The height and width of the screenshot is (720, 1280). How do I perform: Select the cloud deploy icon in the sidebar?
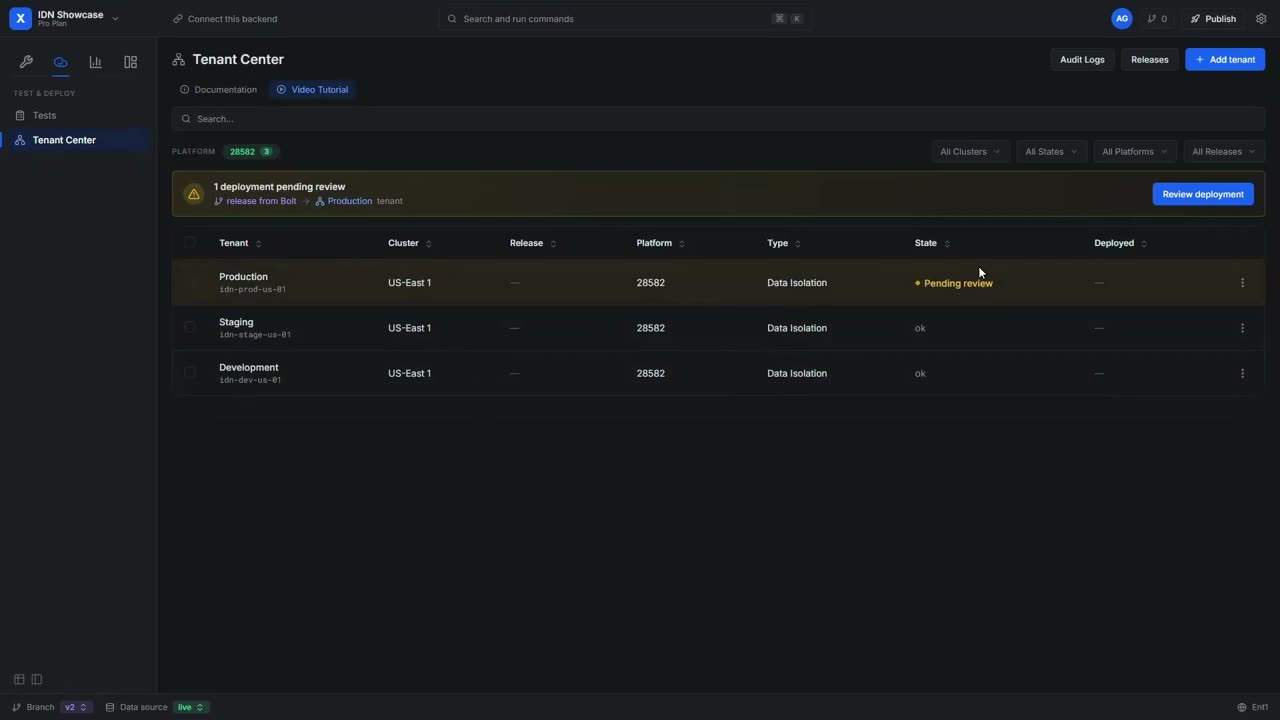(x=61, y=62)
